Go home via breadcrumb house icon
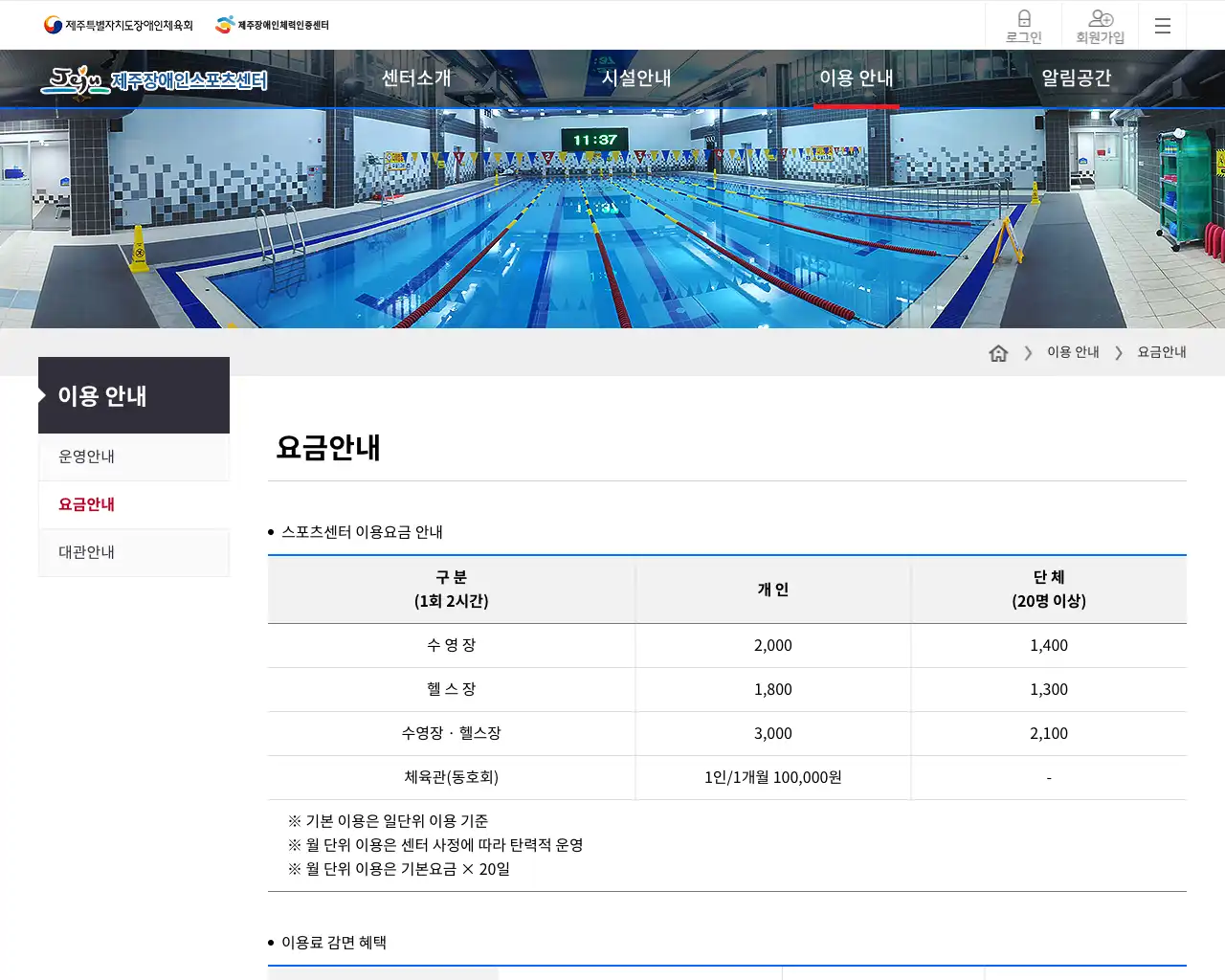Viewport: 1225px width, 980px height. point(998,353)
